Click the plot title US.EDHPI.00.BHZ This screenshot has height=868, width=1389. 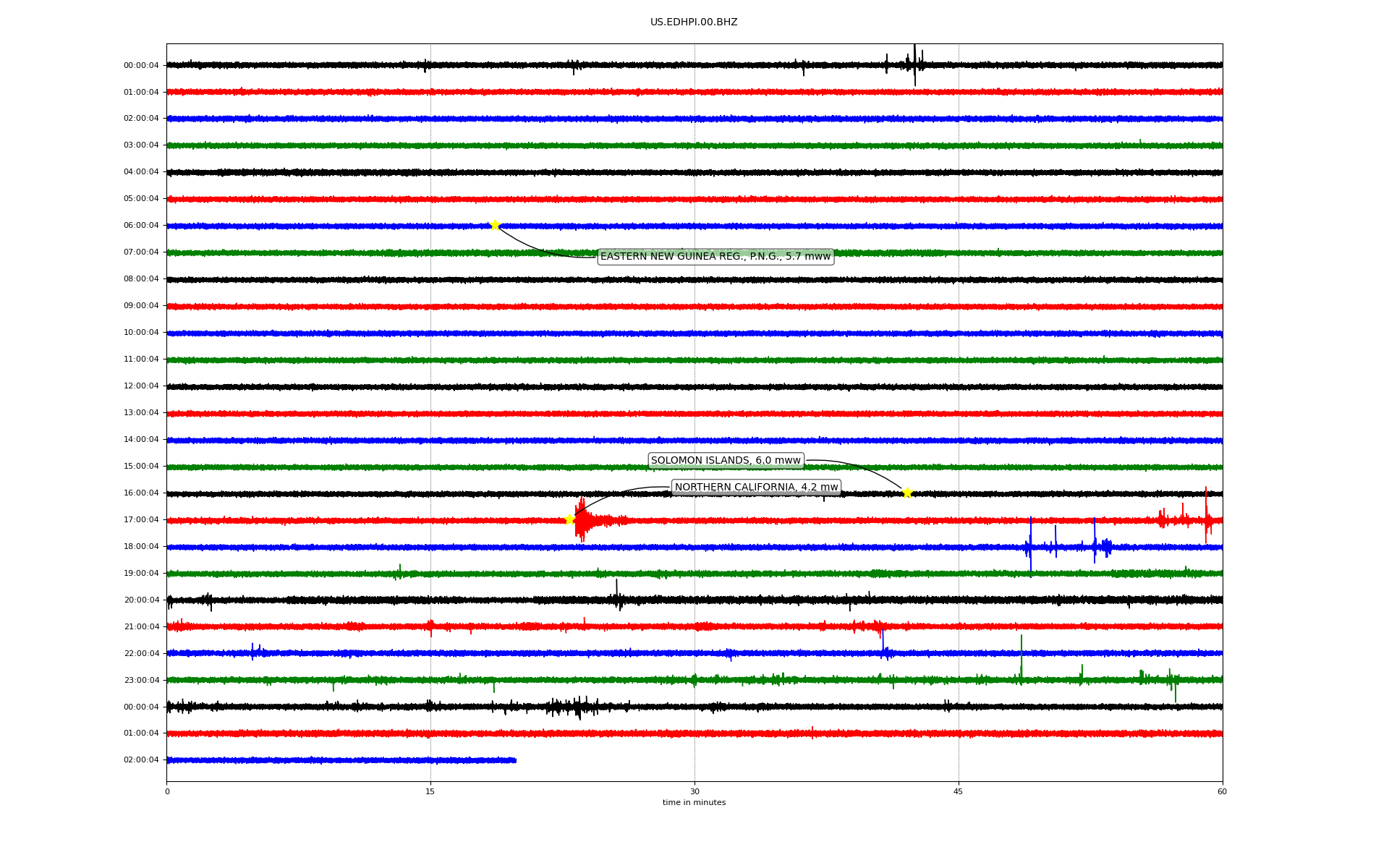click(x=693, y=22)
